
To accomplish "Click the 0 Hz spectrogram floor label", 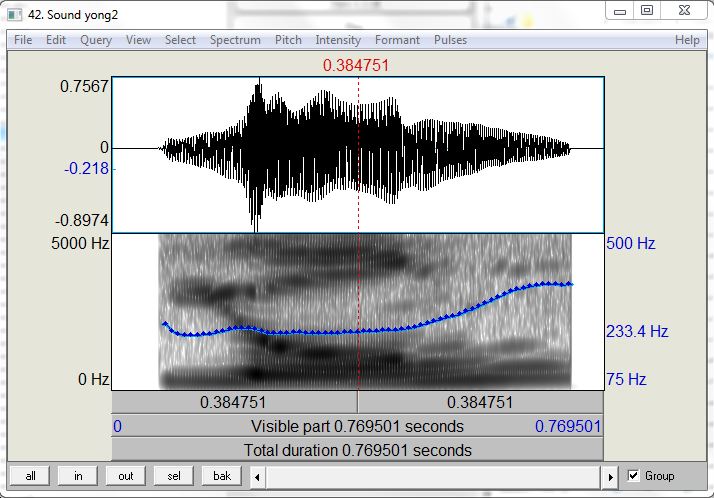I will pos(93,379).
